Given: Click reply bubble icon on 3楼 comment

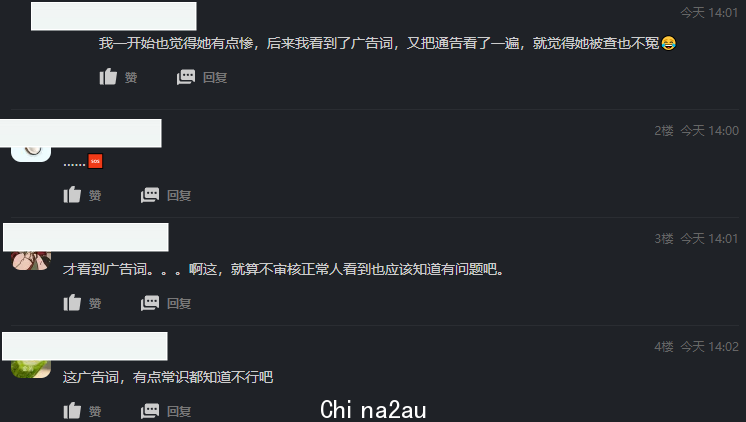Looking at the screenshot, I should (x=150, y=303).
